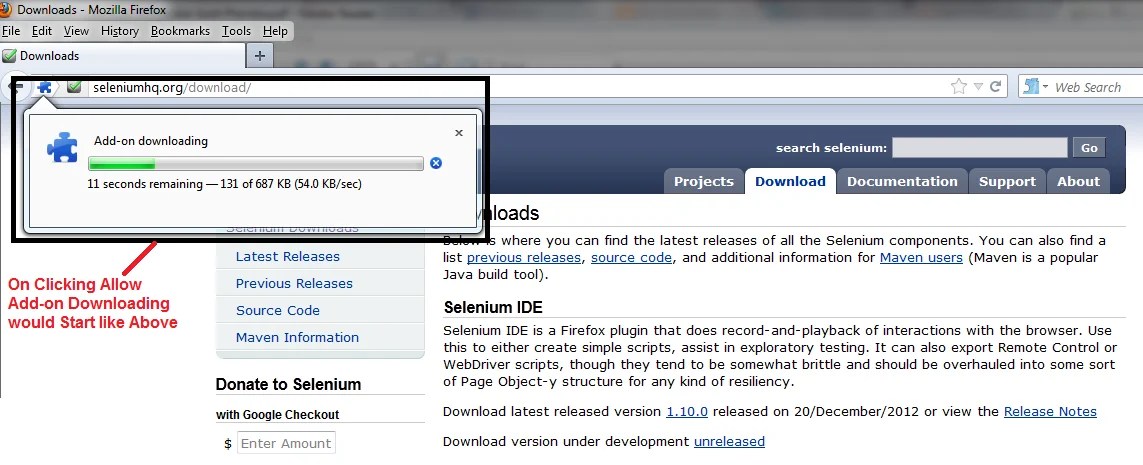Switch to the Projects tab

click(703, 181)
